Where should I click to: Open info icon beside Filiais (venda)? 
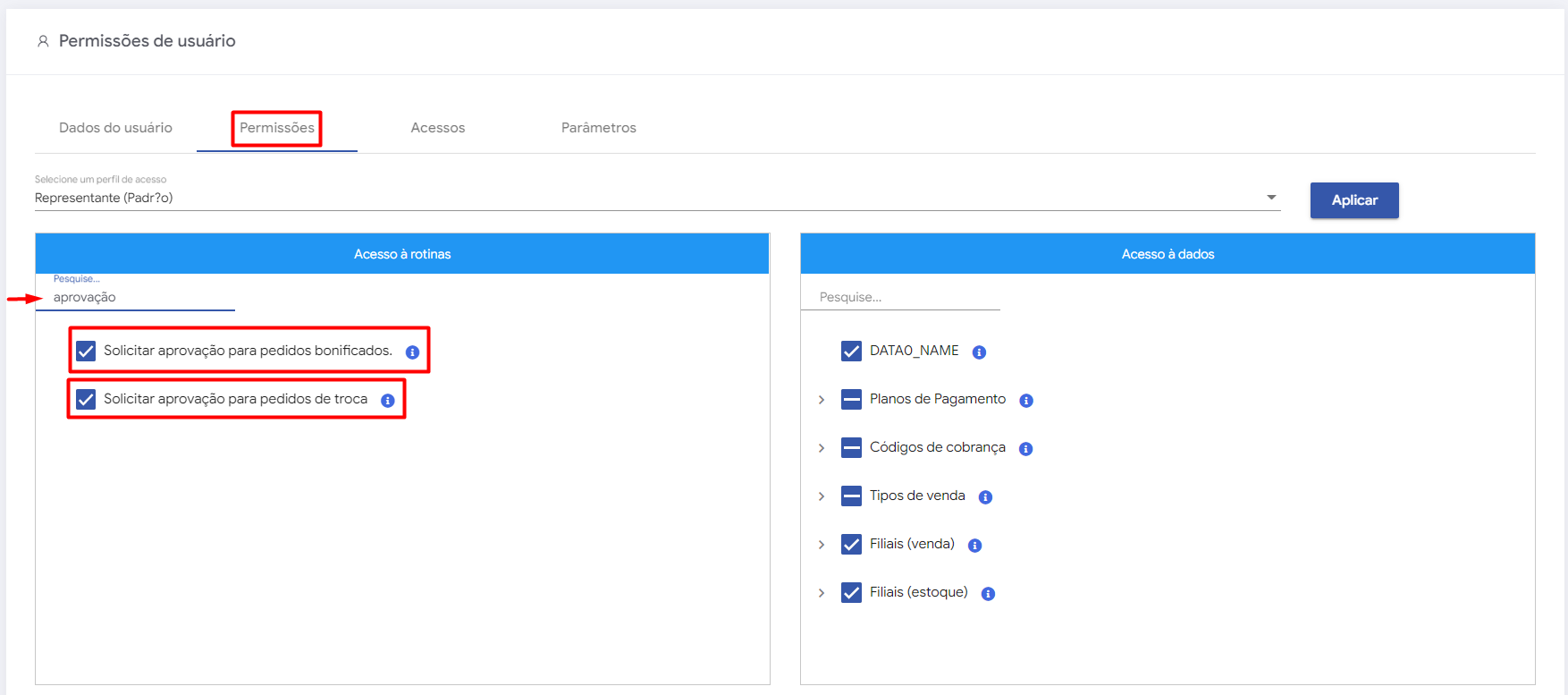tap(974, 546)
